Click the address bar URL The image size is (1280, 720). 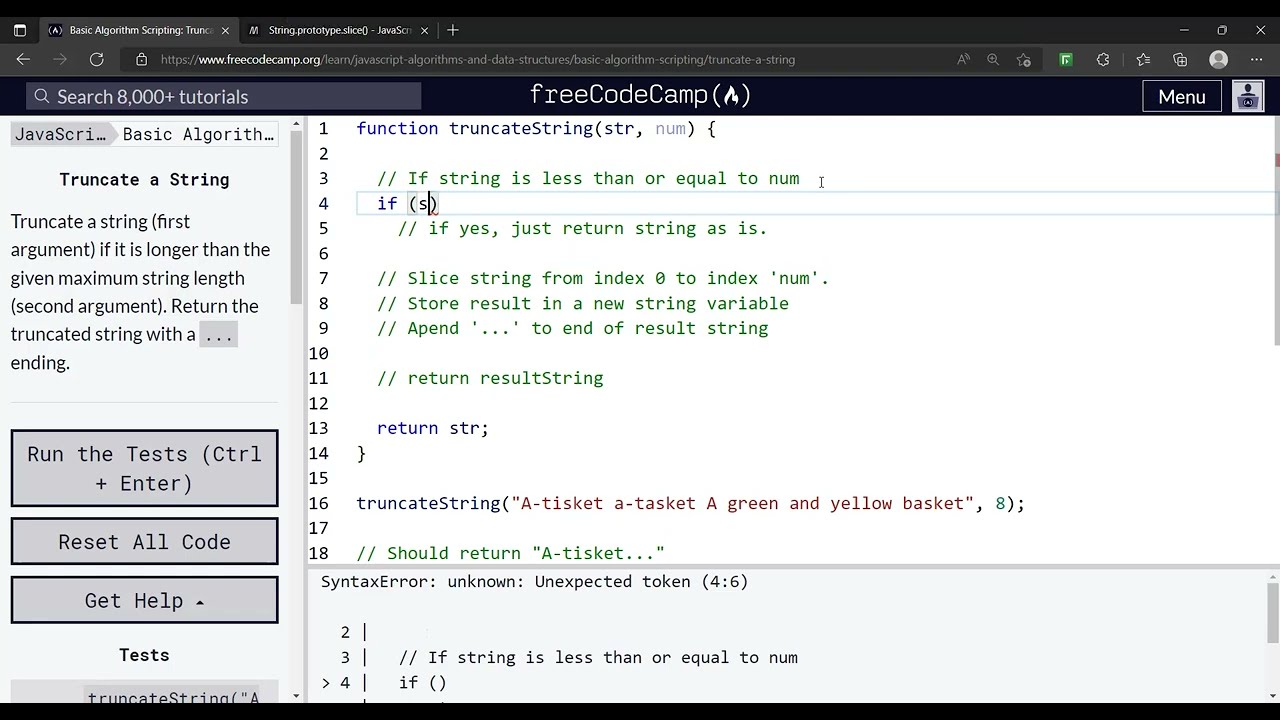pos(478,60)
